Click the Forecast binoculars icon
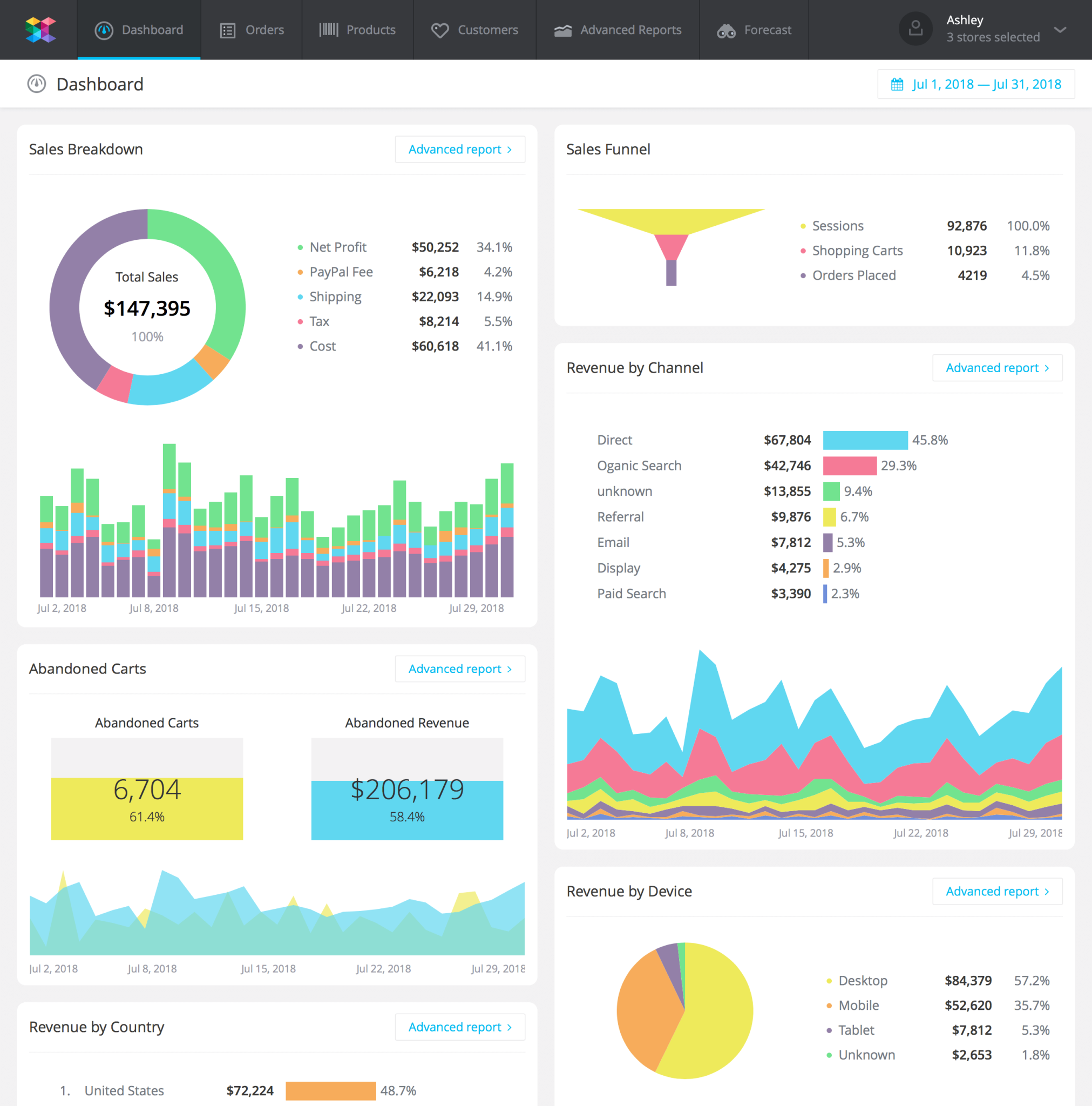The image size is (1092, 1106). 725,30
